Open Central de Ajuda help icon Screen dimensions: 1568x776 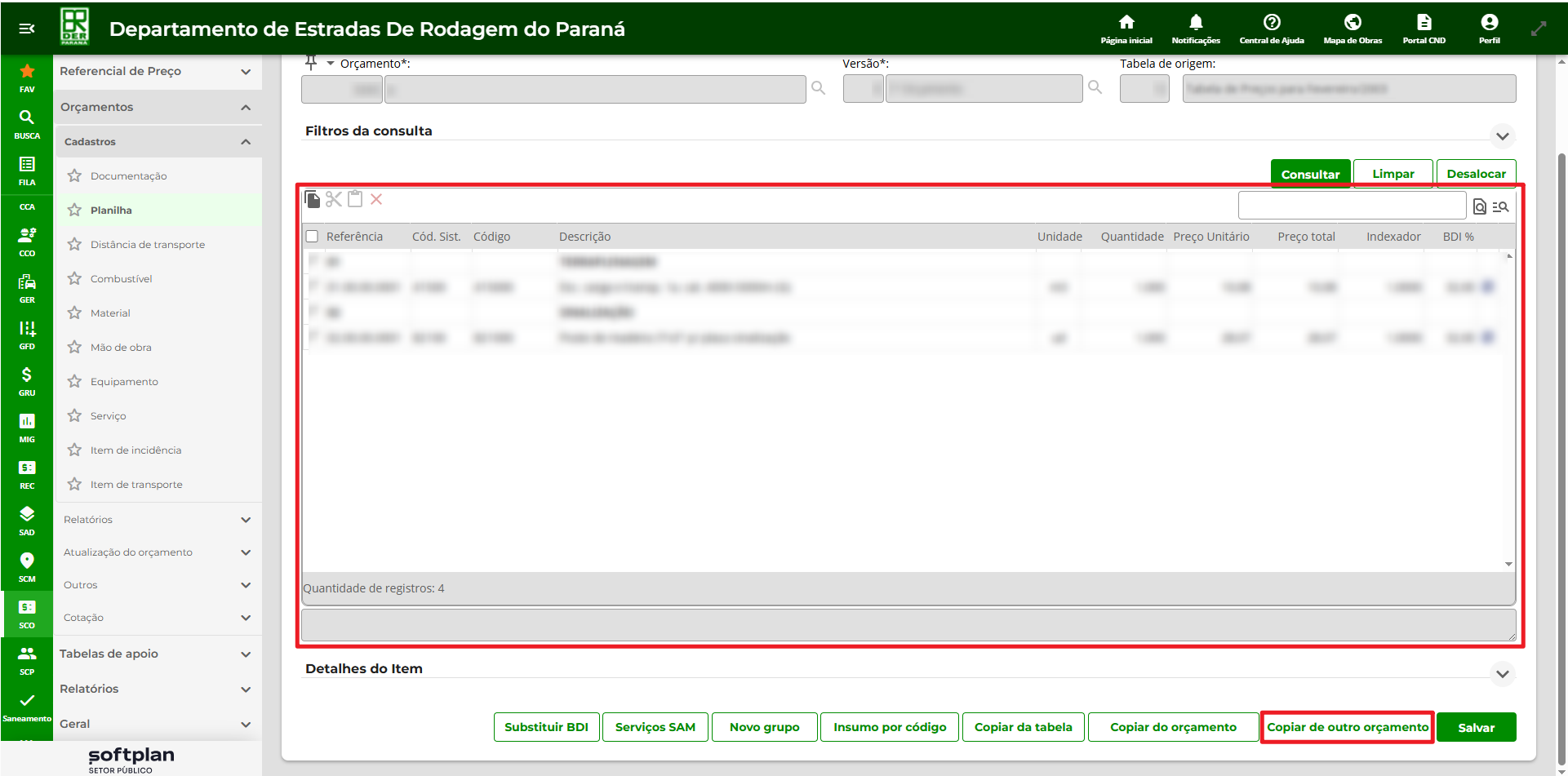coord(1271,23)
